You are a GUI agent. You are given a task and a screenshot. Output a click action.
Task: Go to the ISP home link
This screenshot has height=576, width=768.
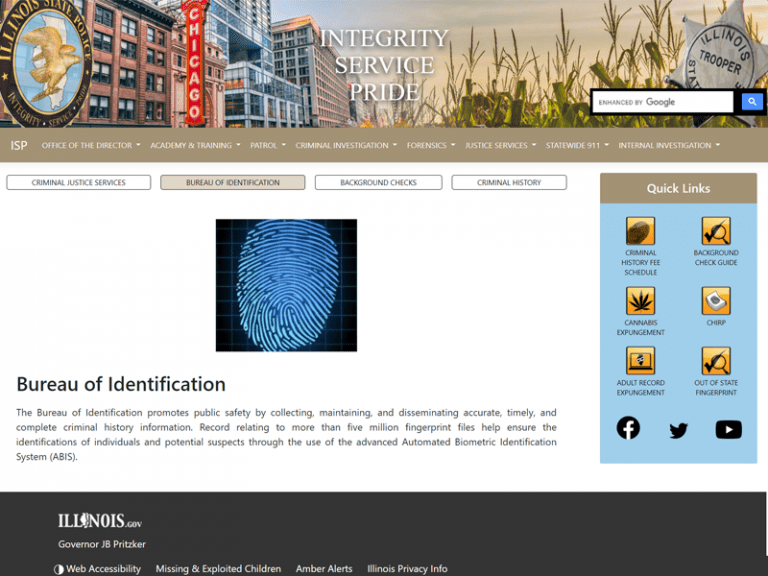point(19,145)
